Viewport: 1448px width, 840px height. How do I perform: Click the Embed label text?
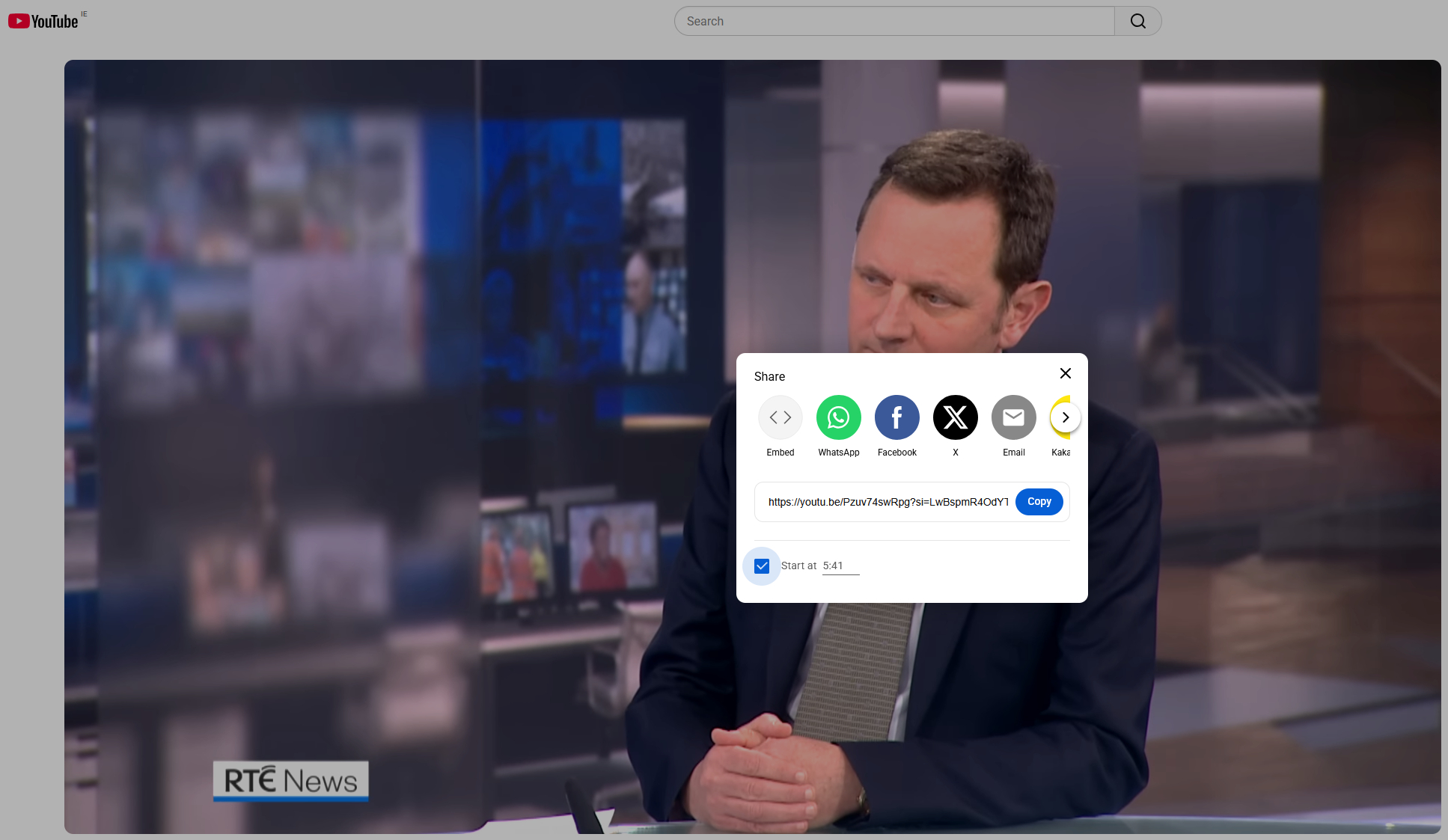[780, 453]
